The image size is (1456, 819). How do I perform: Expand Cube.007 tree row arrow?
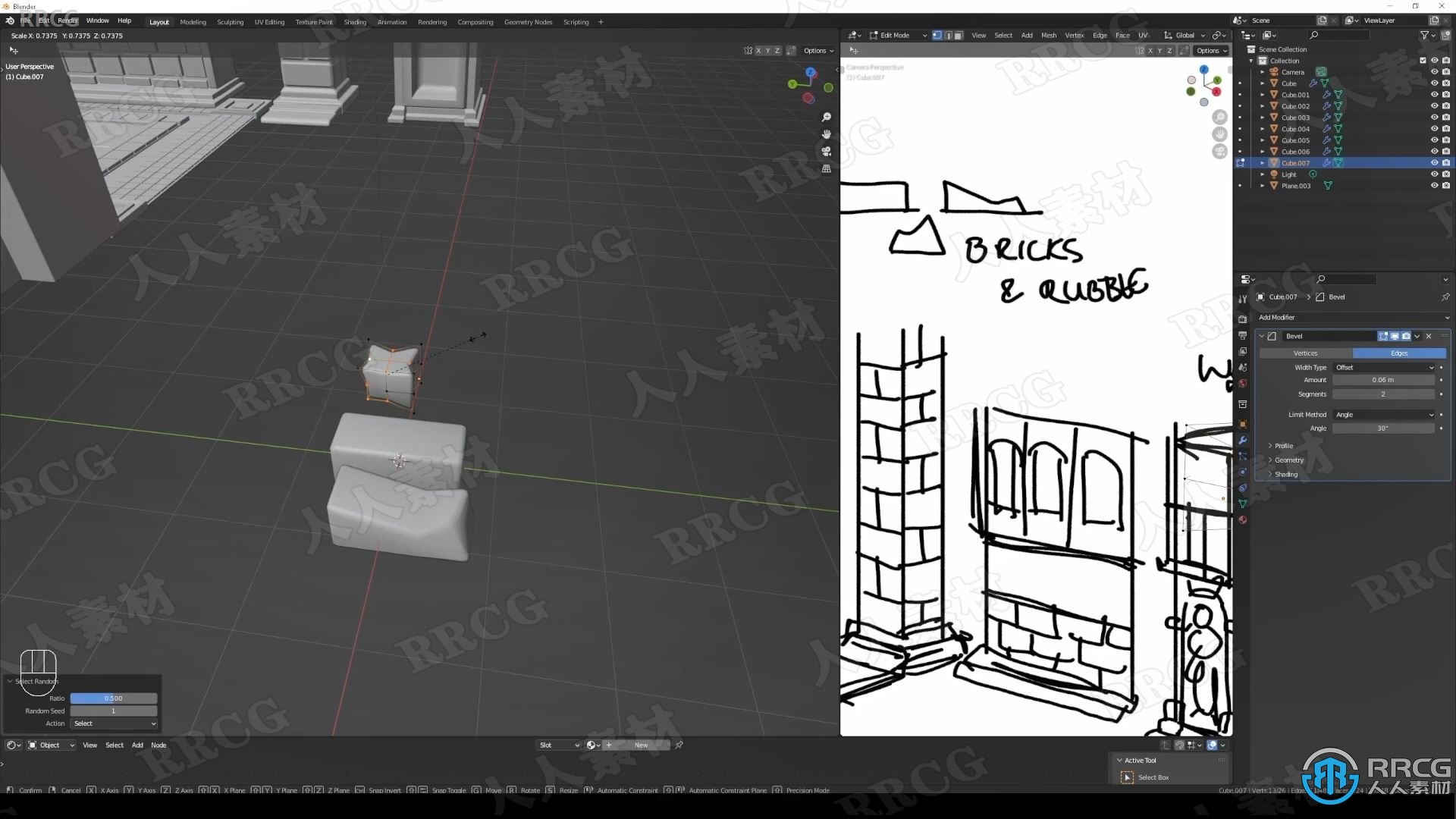tap(1263, 163)
